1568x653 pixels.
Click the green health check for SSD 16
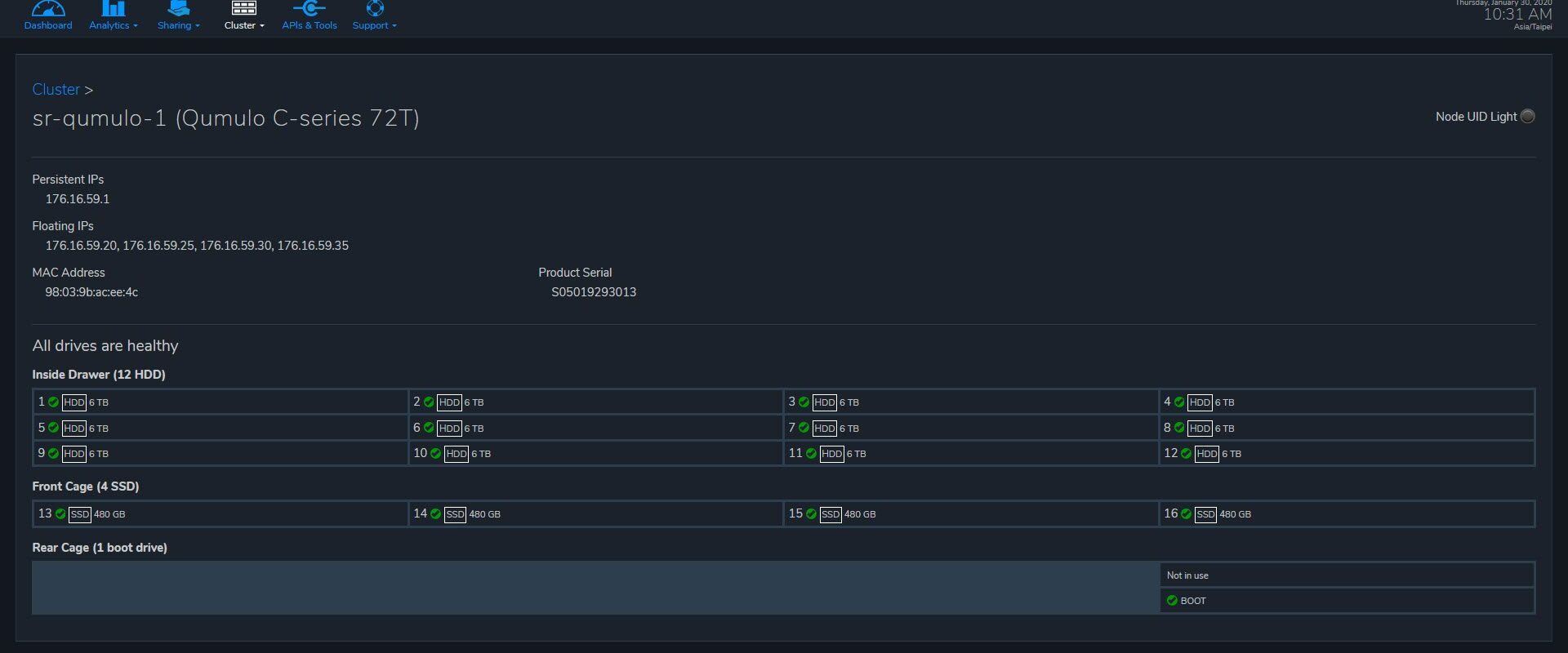(1186, 514)
